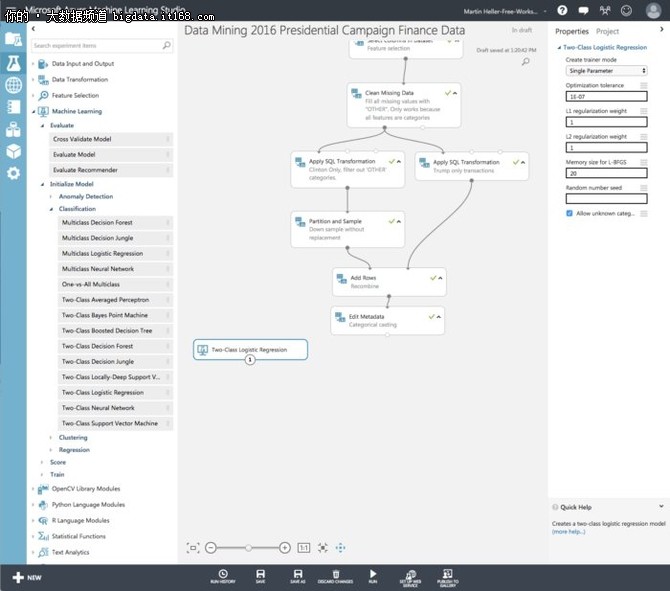Select Two-Class Support Vector Machine module
670x591 pixels.
[x=115, y=423]
